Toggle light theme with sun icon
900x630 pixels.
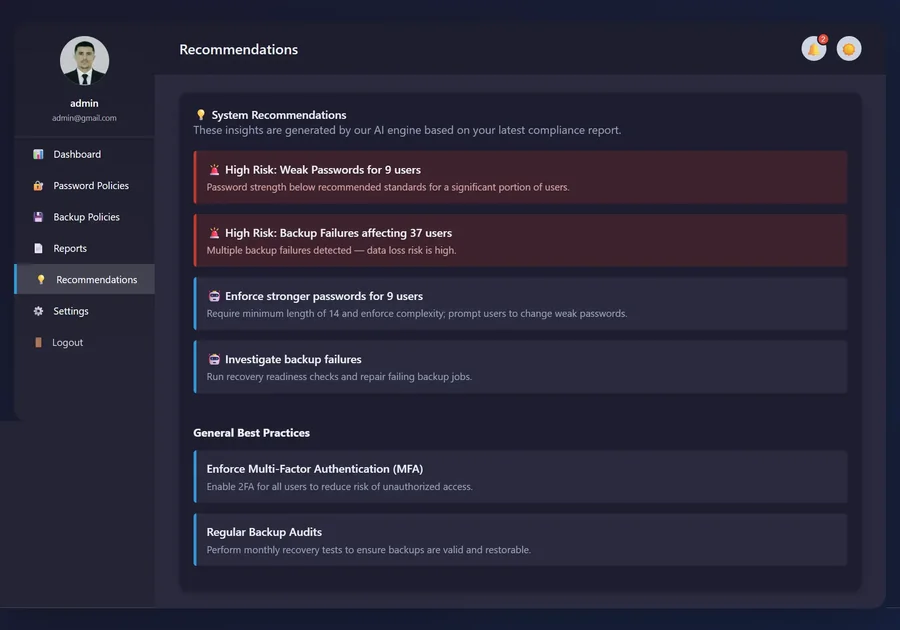(848, 49)
